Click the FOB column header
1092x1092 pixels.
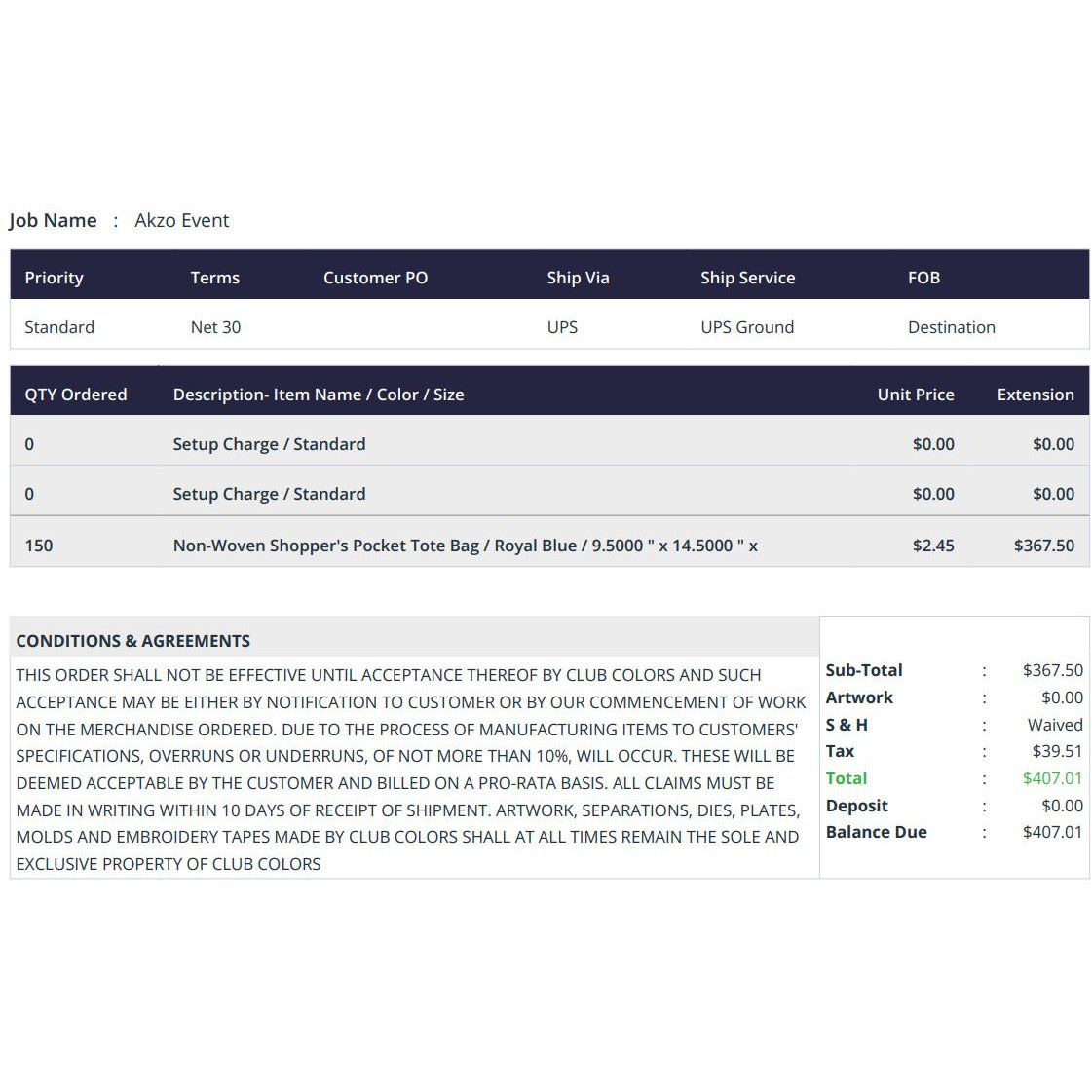[924, 278]
